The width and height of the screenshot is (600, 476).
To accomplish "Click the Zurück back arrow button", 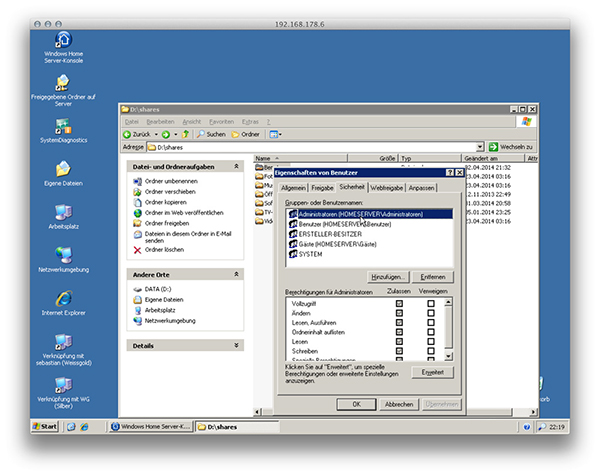I will [137, 134].
